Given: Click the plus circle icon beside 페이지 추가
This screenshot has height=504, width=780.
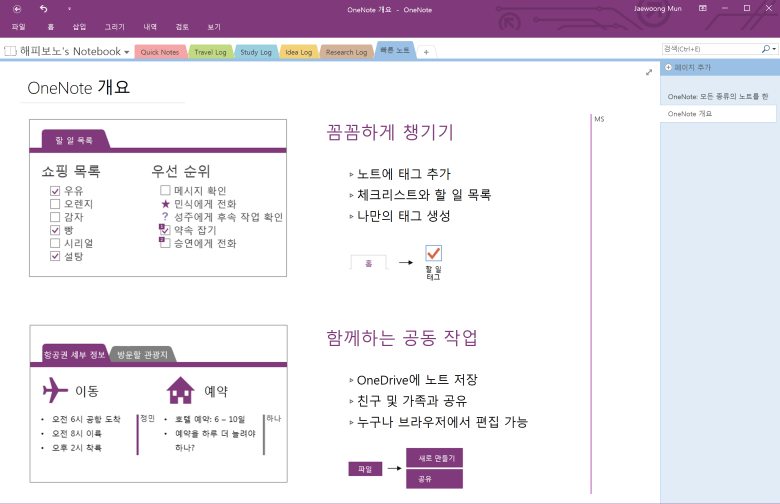Looking at the screenshot, I should 668,67.
